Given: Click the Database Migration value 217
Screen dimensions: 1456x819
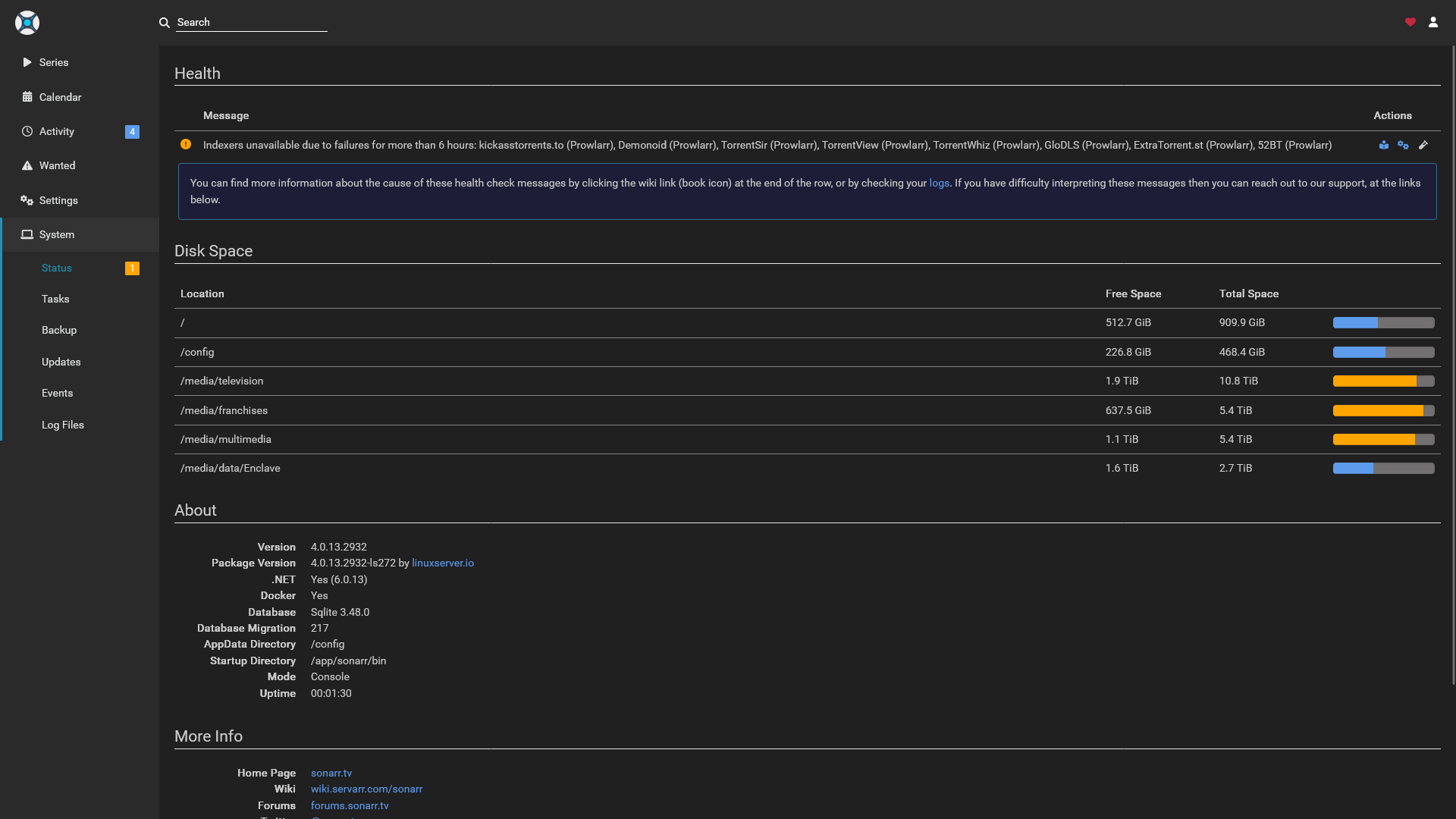Looking at the screenshot, I should point(319,628).
